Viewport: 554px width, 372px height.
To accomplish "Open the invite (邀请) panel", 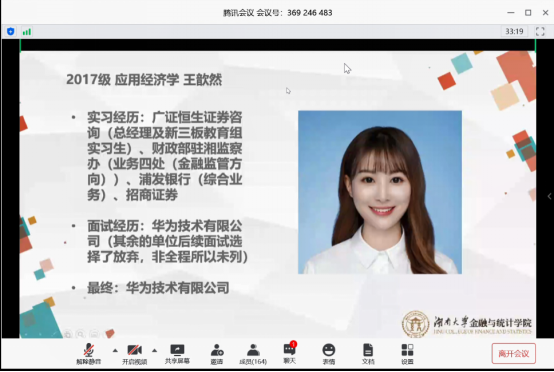I will pos(217,354).
